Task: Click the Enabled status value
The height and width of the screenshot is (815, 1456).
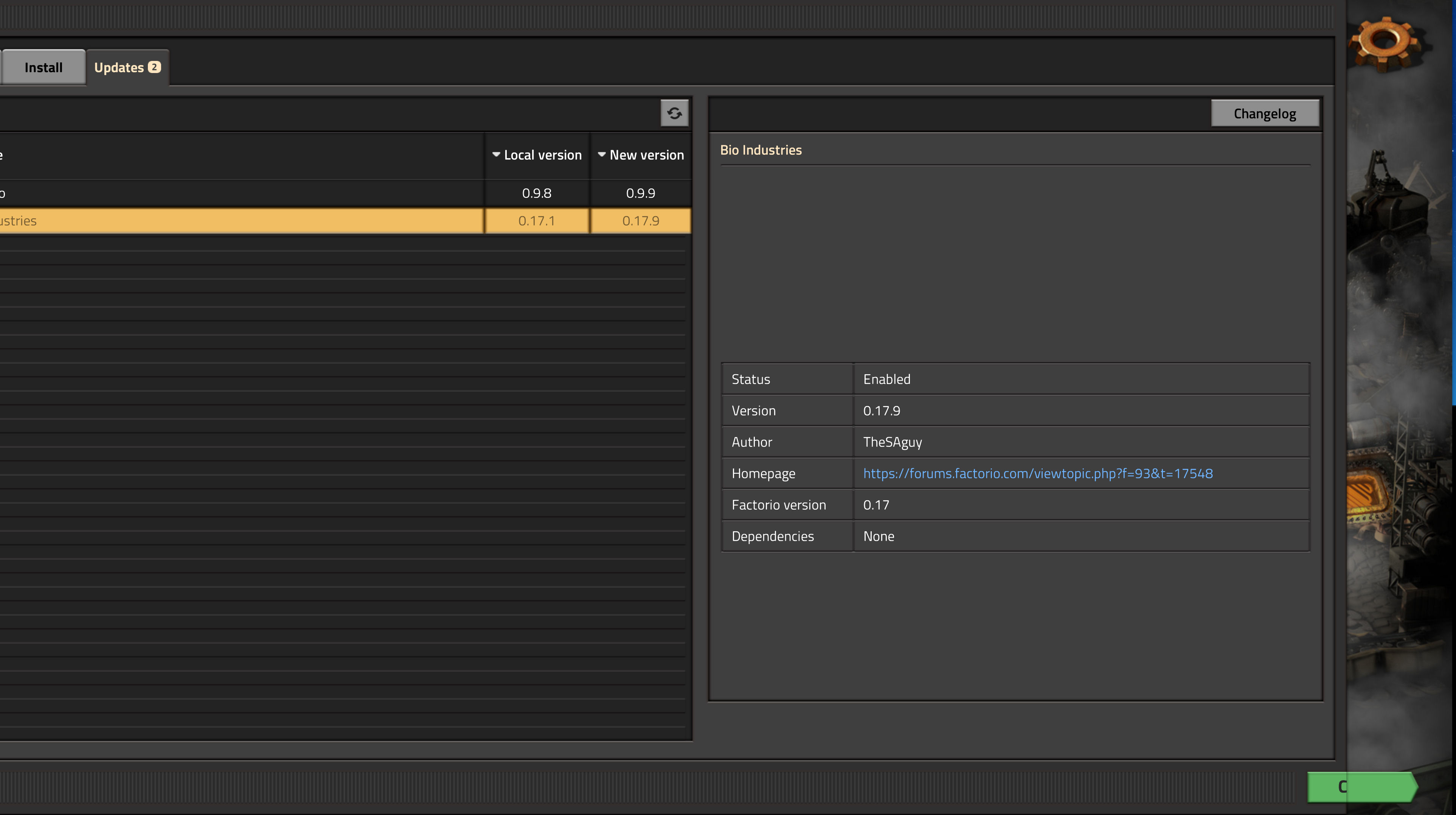Action: pyautogui.click(x=887, y=380)
